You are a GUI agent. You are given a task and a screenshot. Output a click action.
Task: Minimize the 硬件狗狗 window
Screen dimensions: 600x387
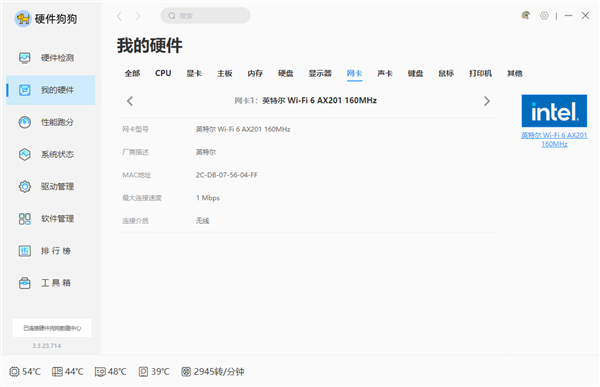(x=569, y=15)
